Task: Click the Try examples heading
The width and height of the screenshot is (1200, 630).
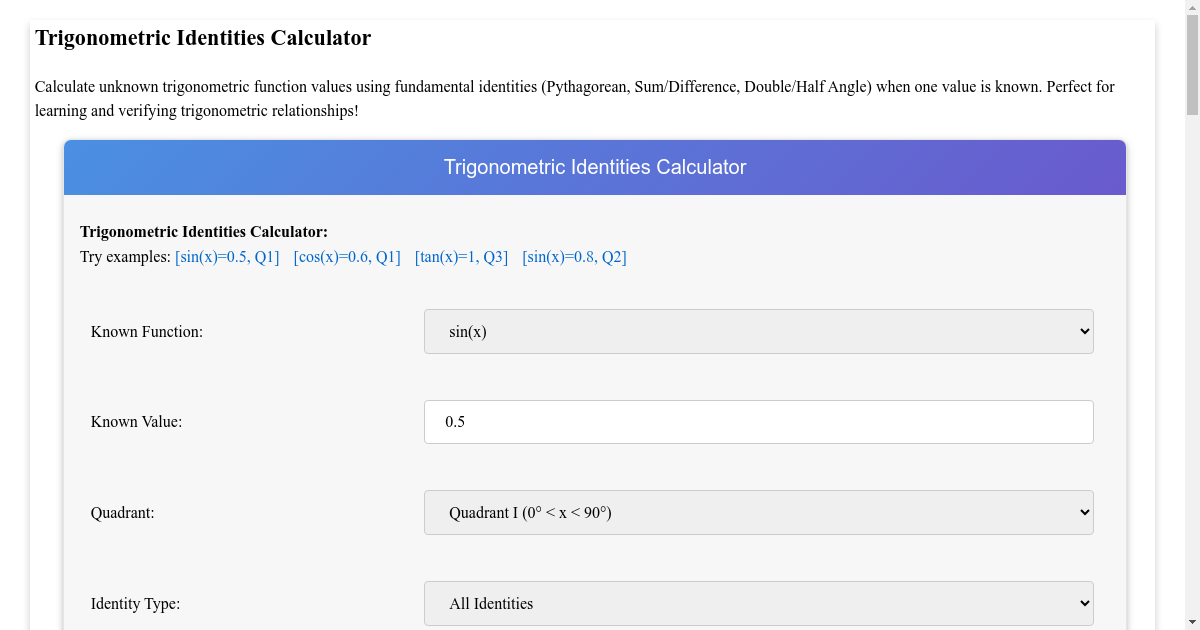Action: click(x=122, y=256)
